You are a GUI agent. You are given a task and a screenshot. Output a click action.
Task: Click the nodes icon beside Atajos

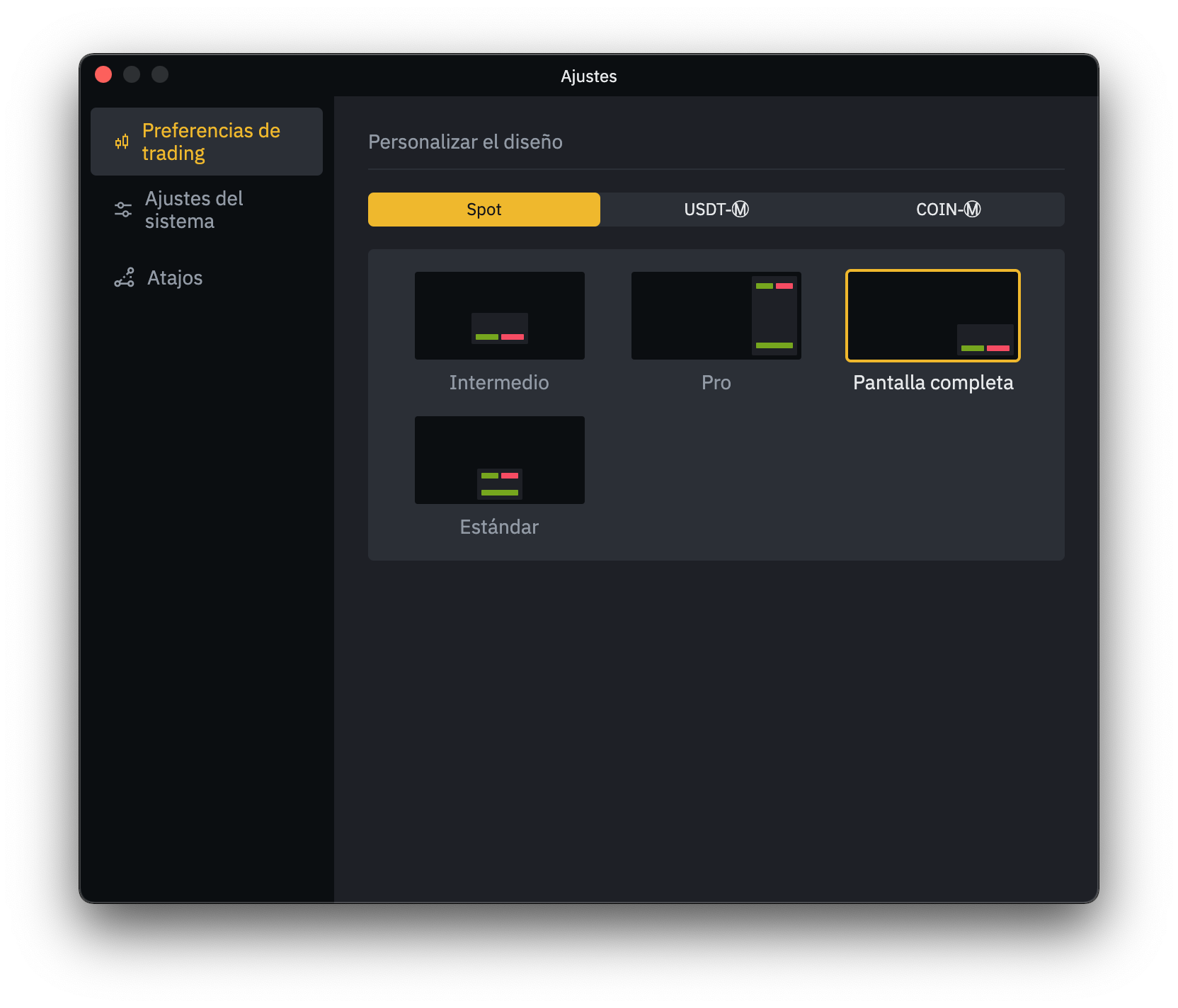(124, 277)
